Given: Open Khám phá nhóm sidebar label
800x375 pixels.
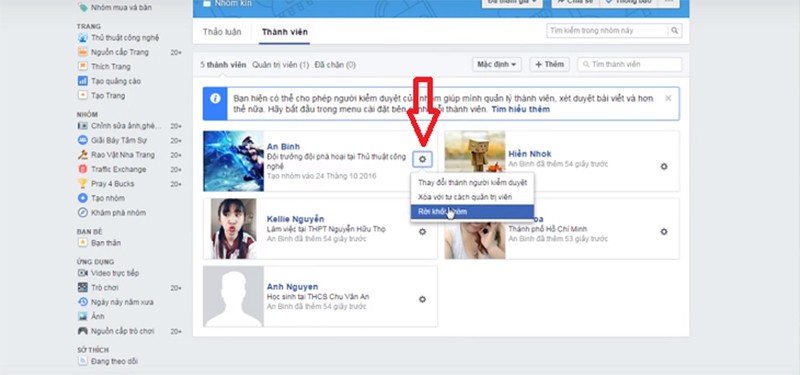Looking at the screenshot, I should (x=118, y=213).
